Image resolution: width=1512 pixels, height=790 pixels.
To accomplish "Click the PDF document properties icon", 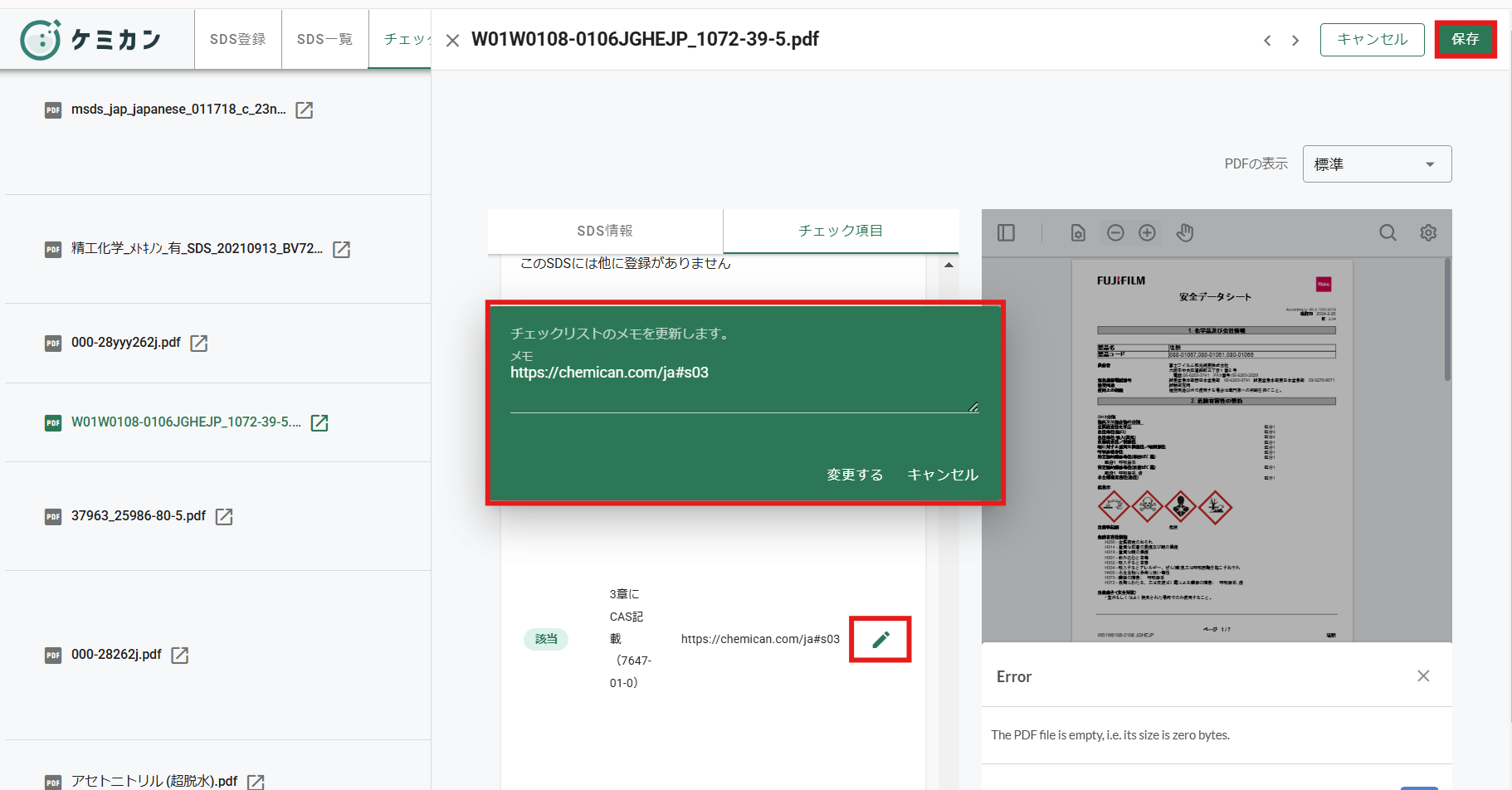I will click(1078, 233).
